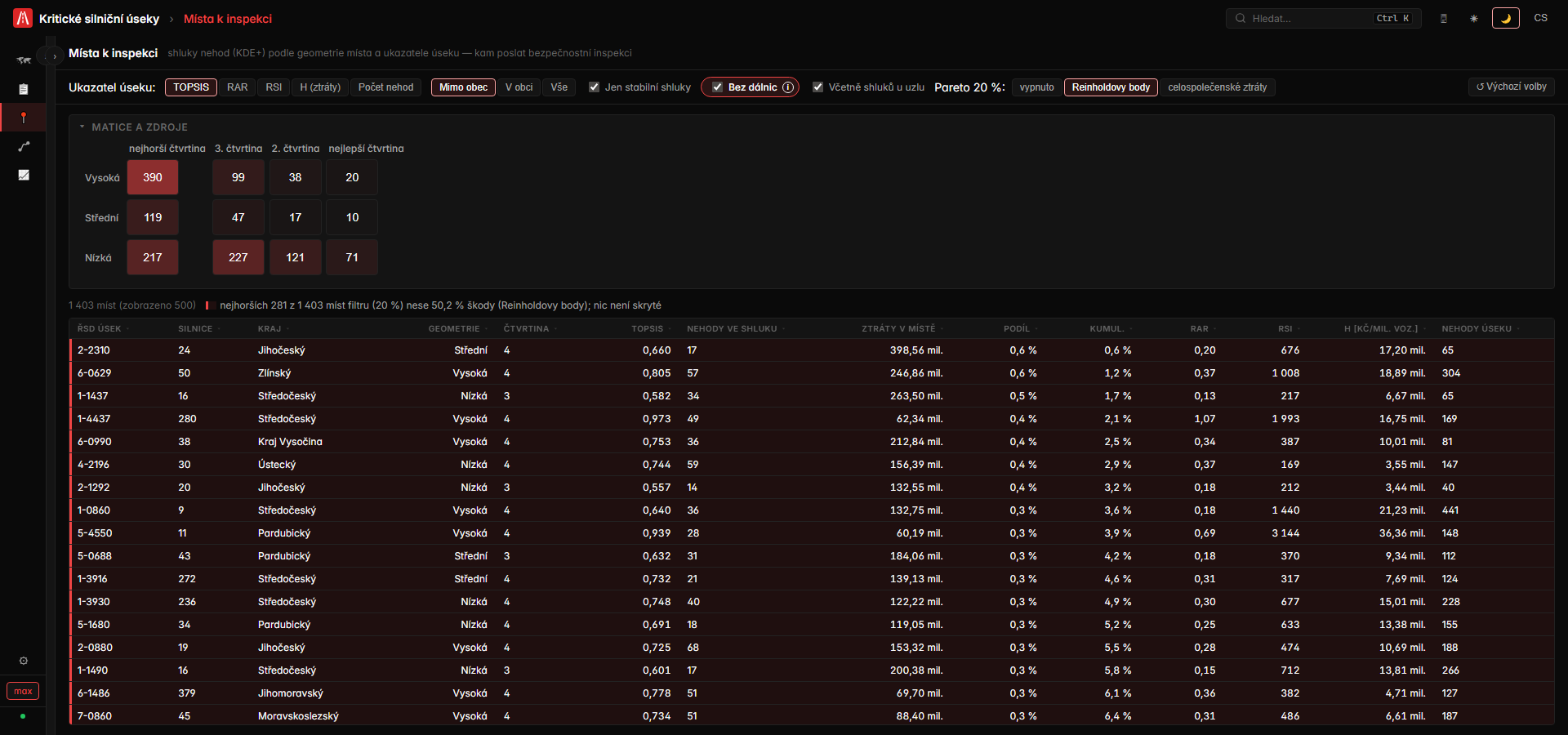Click Kritické silniční úseky breadcrumb
The height and width of the screenshot is (735, 1568).
coord(99,19)
